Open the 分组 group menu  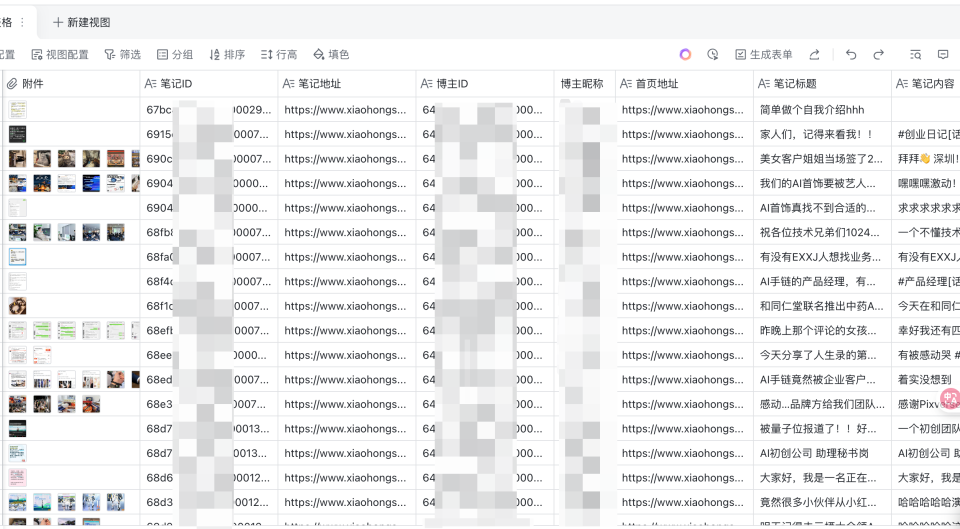coord(175,55)
